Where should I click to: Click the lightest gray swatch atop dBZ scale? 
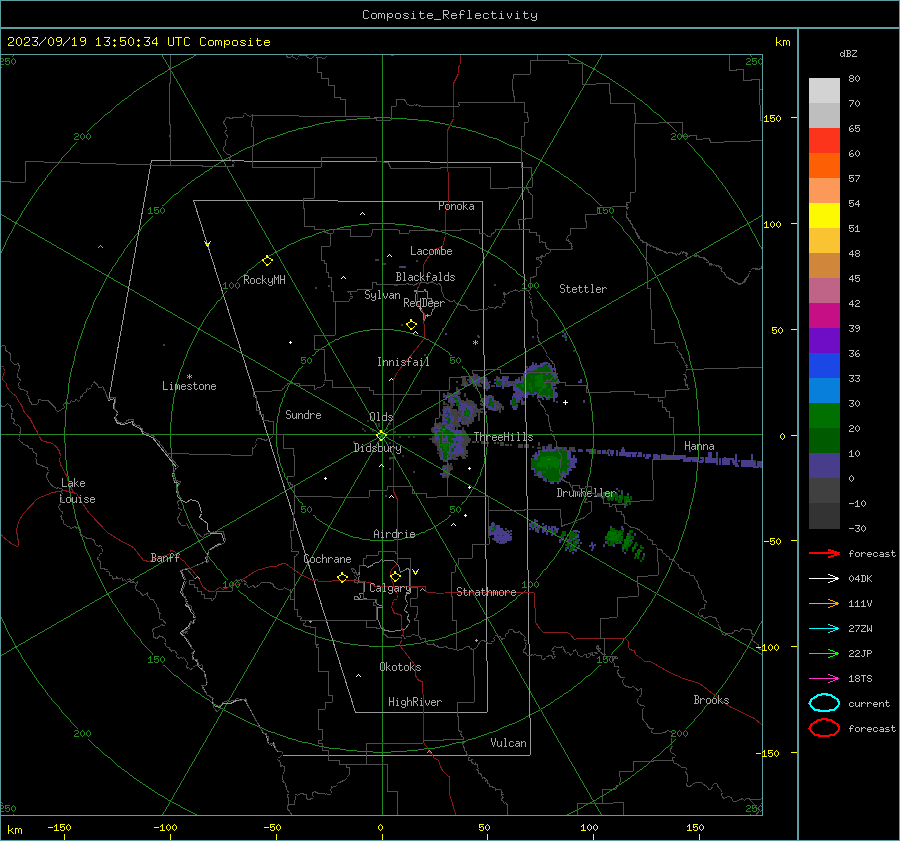824,91
